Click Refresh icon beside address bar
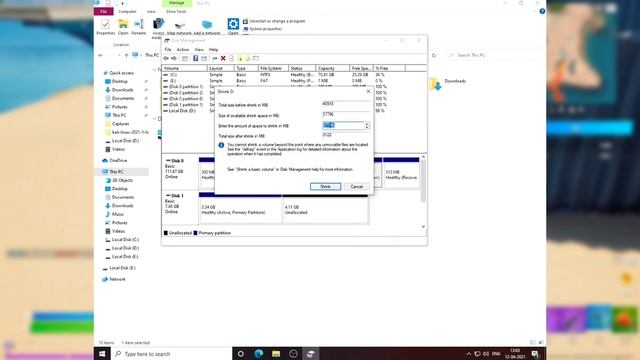The width and height of the screenshot is (640, 360). coord(434,55)
